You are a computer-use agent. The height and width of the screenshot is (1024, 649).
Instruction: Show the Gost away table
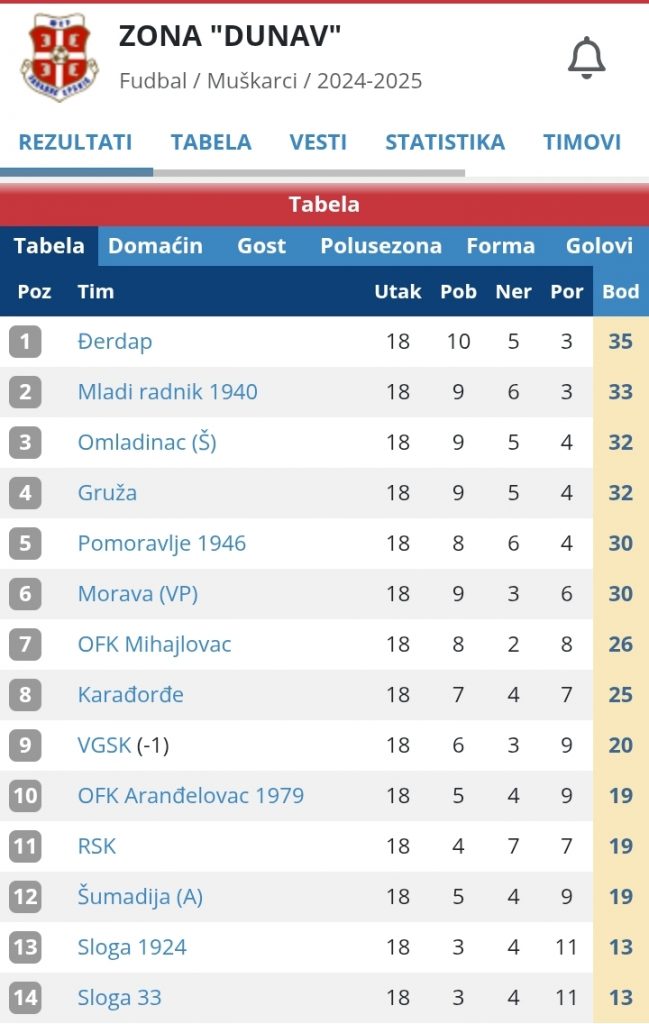pos(261,246)
